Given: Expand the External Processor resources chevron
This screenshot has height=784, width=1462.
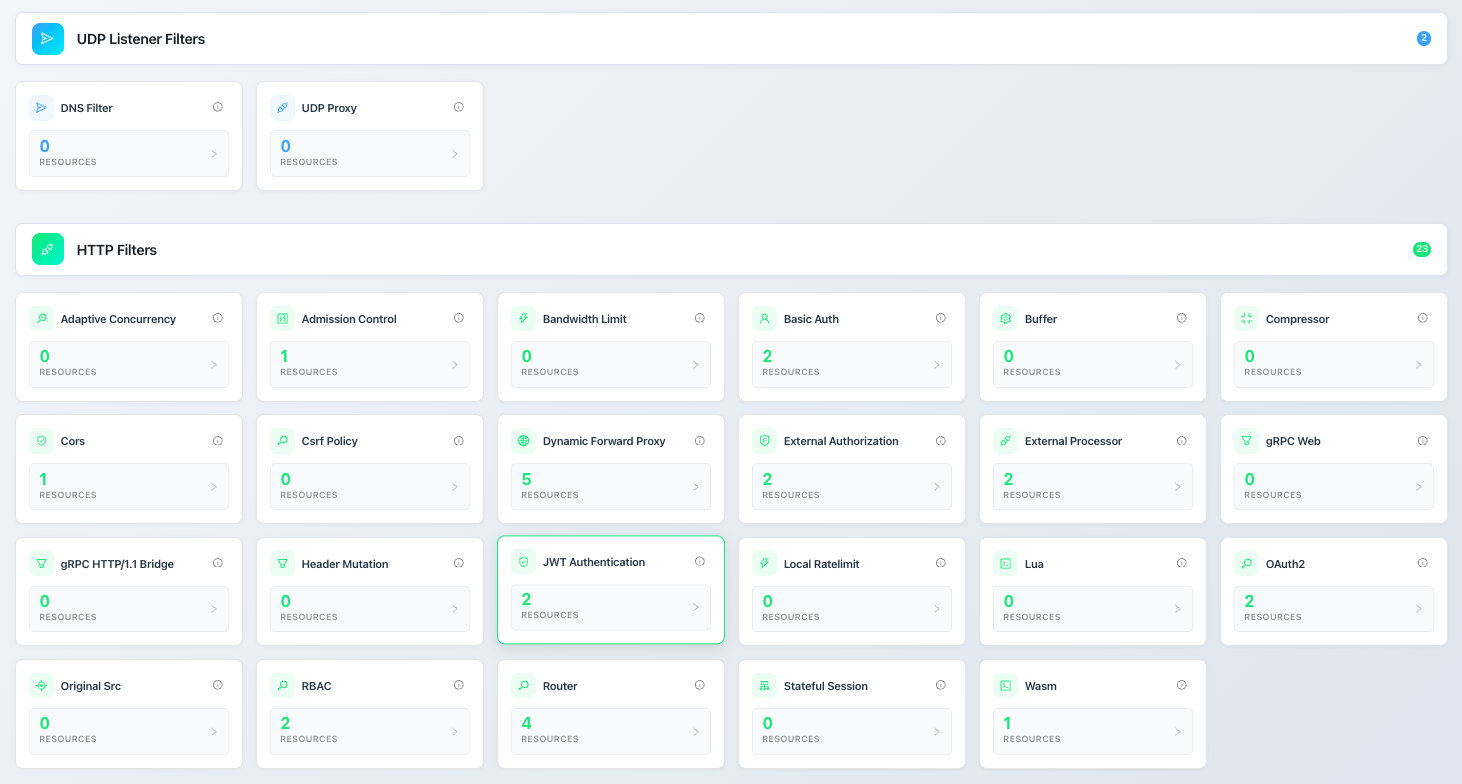Looking at the screenshot, I should coord(1178,487).
